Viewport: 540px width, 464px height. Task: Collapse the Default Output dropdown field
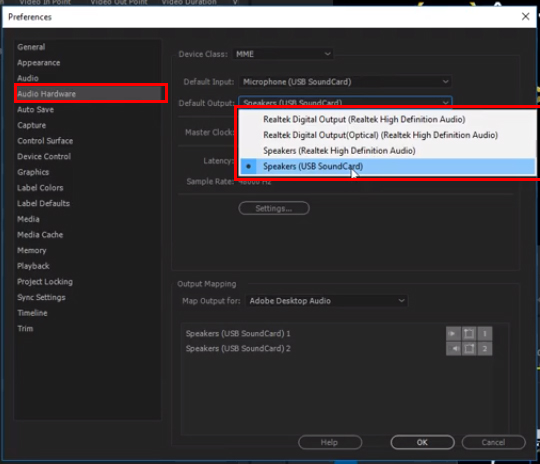[345, 102]
